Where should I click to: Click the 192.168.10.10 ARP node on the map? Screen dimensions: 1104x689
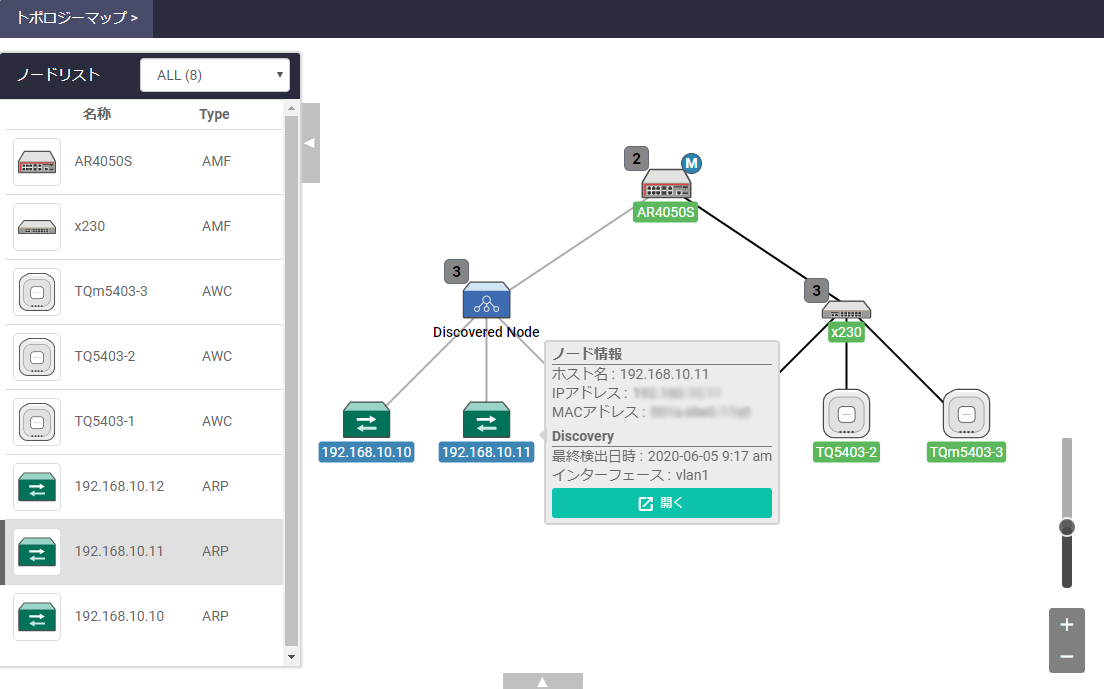click(366, 421)
